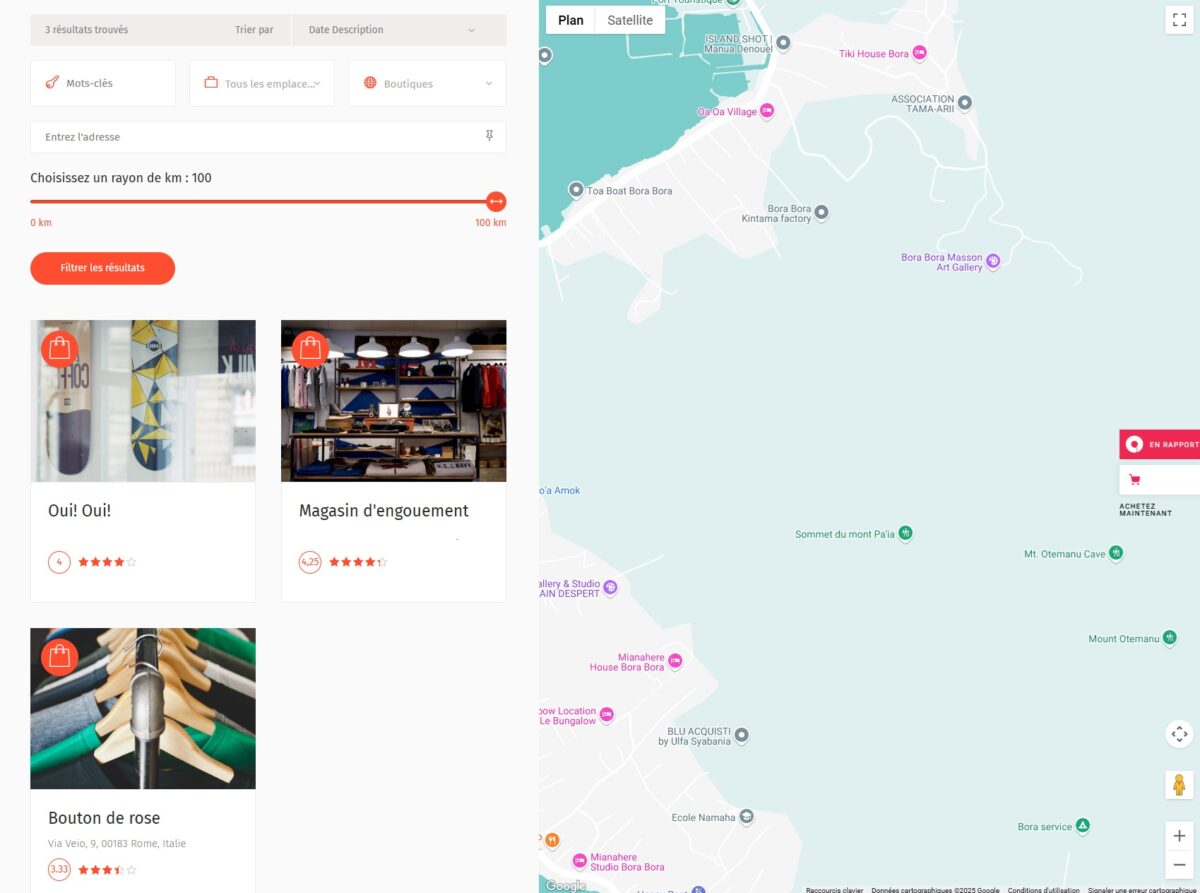Viewport: 1200px width, 893px height.
Task: Open the Boutiques category dropdown
Action: [427, 83]
